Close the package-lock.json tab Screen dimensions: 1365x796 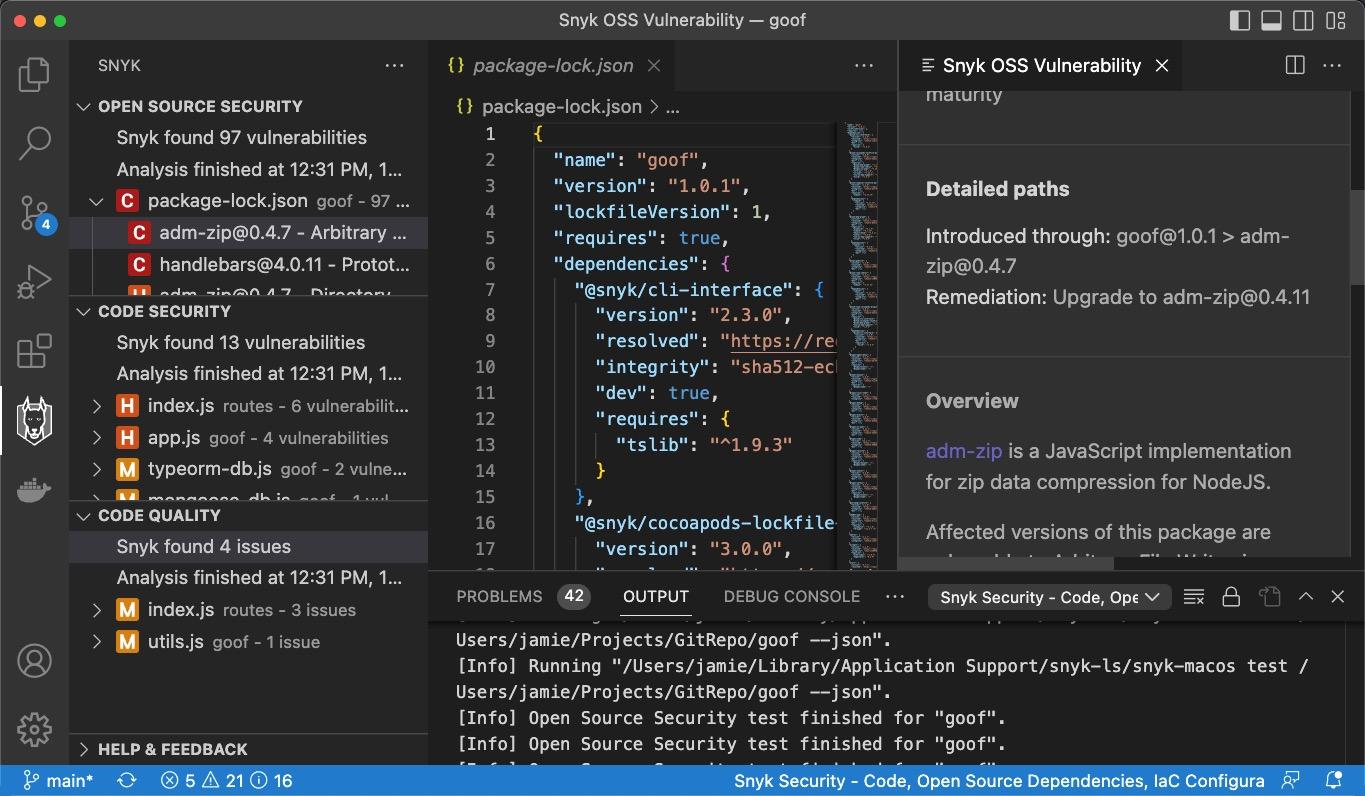click(654, 66)
